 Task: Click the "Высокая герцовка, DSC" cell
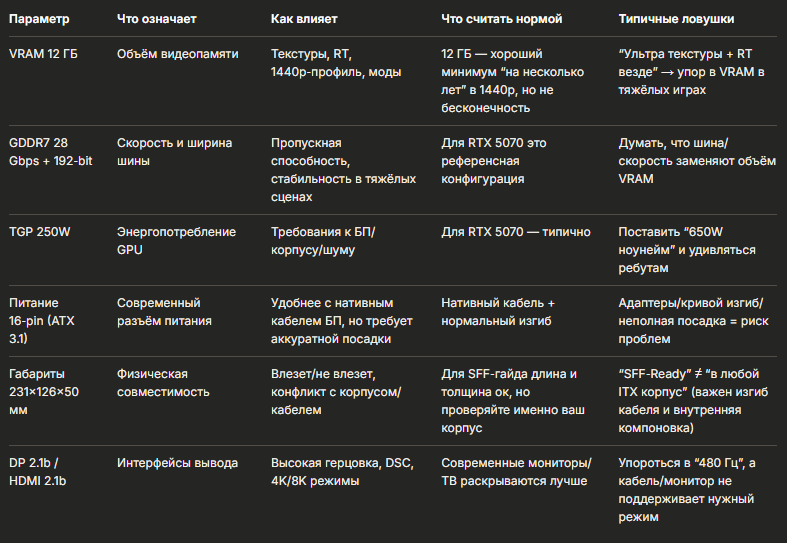(x=342, y=472)
